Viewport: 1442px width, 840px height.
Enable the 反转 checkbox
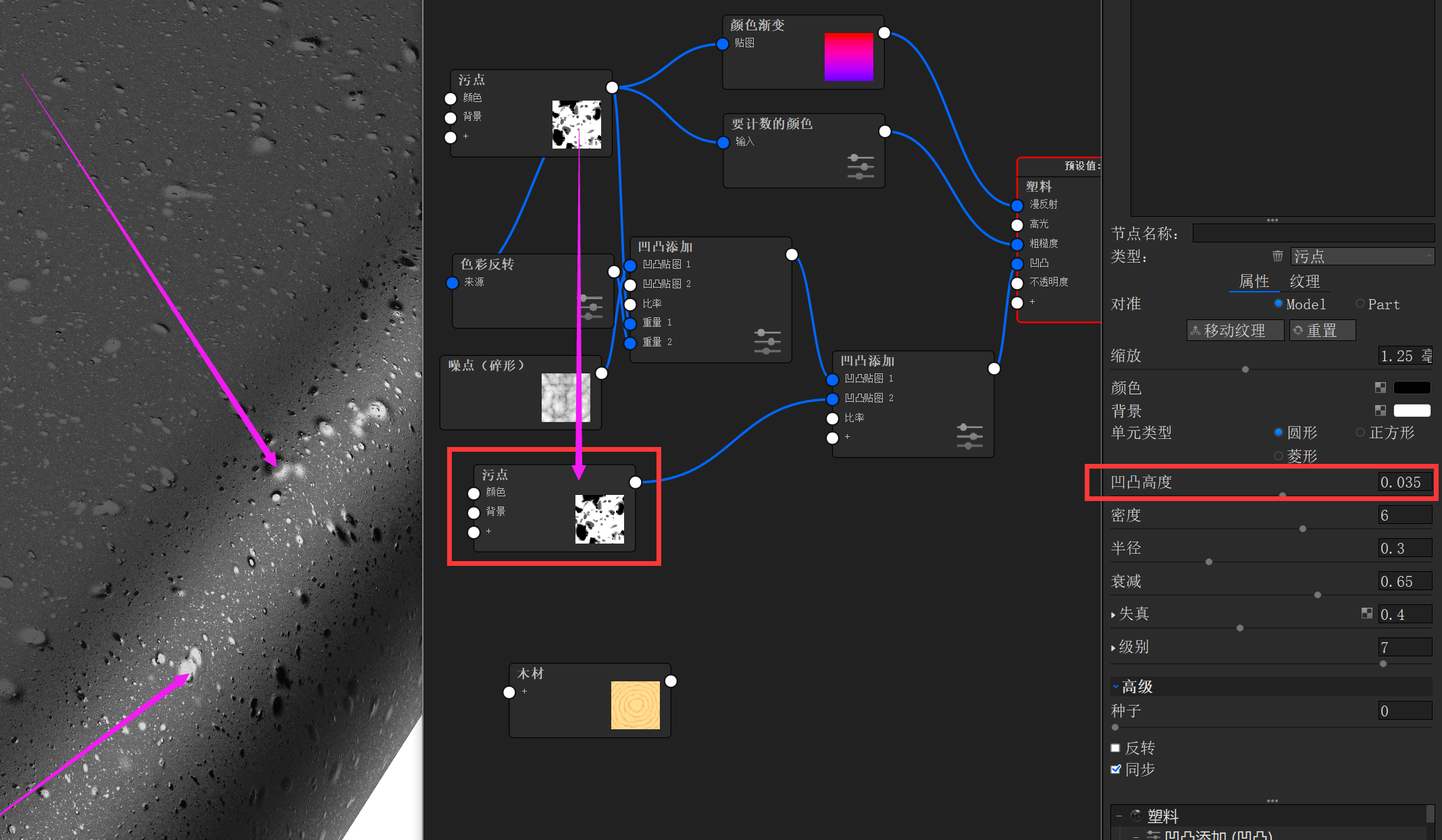pos(1116,747)
